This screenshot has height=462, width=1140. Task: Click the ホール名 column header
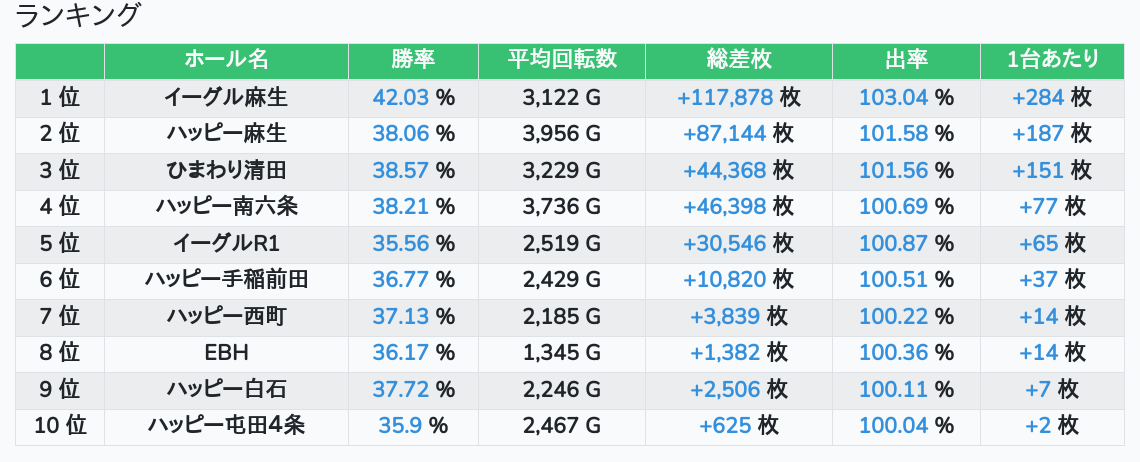pyautogui.click(x=226, y=60)
